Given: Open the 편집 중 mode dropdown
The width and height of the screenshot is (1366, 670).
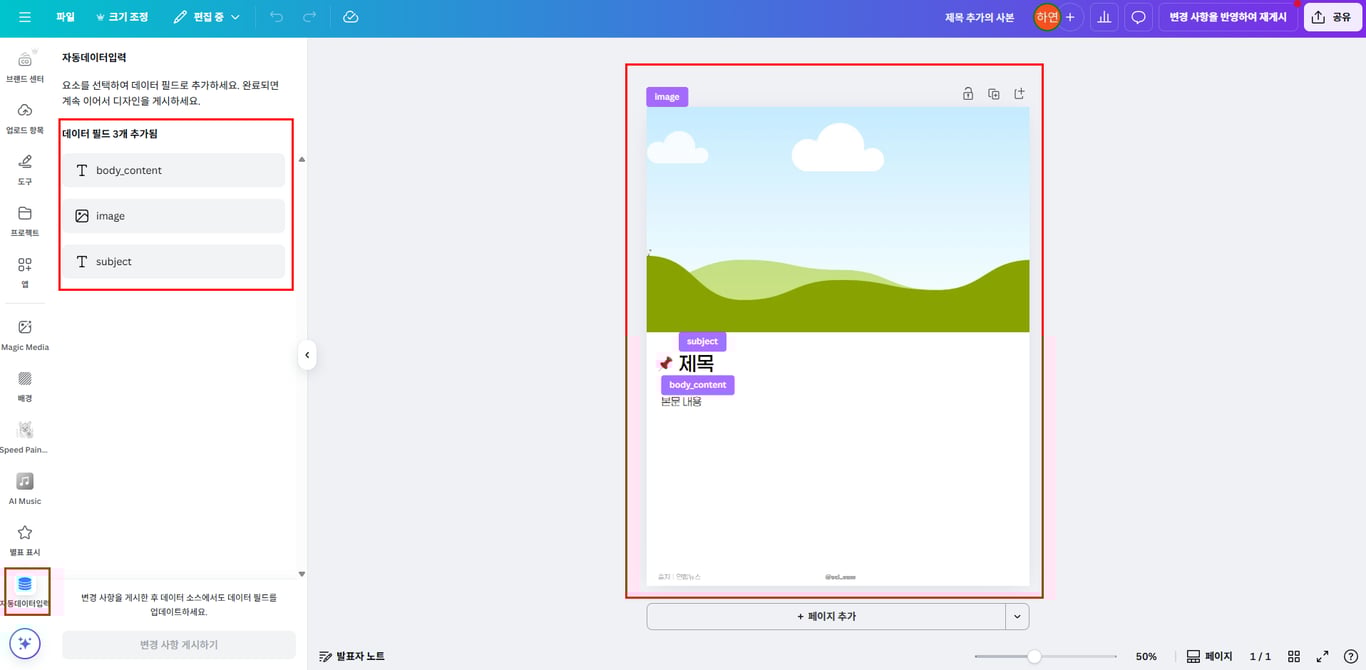Looking at the screenshot, I should click(x=207, y=17).
